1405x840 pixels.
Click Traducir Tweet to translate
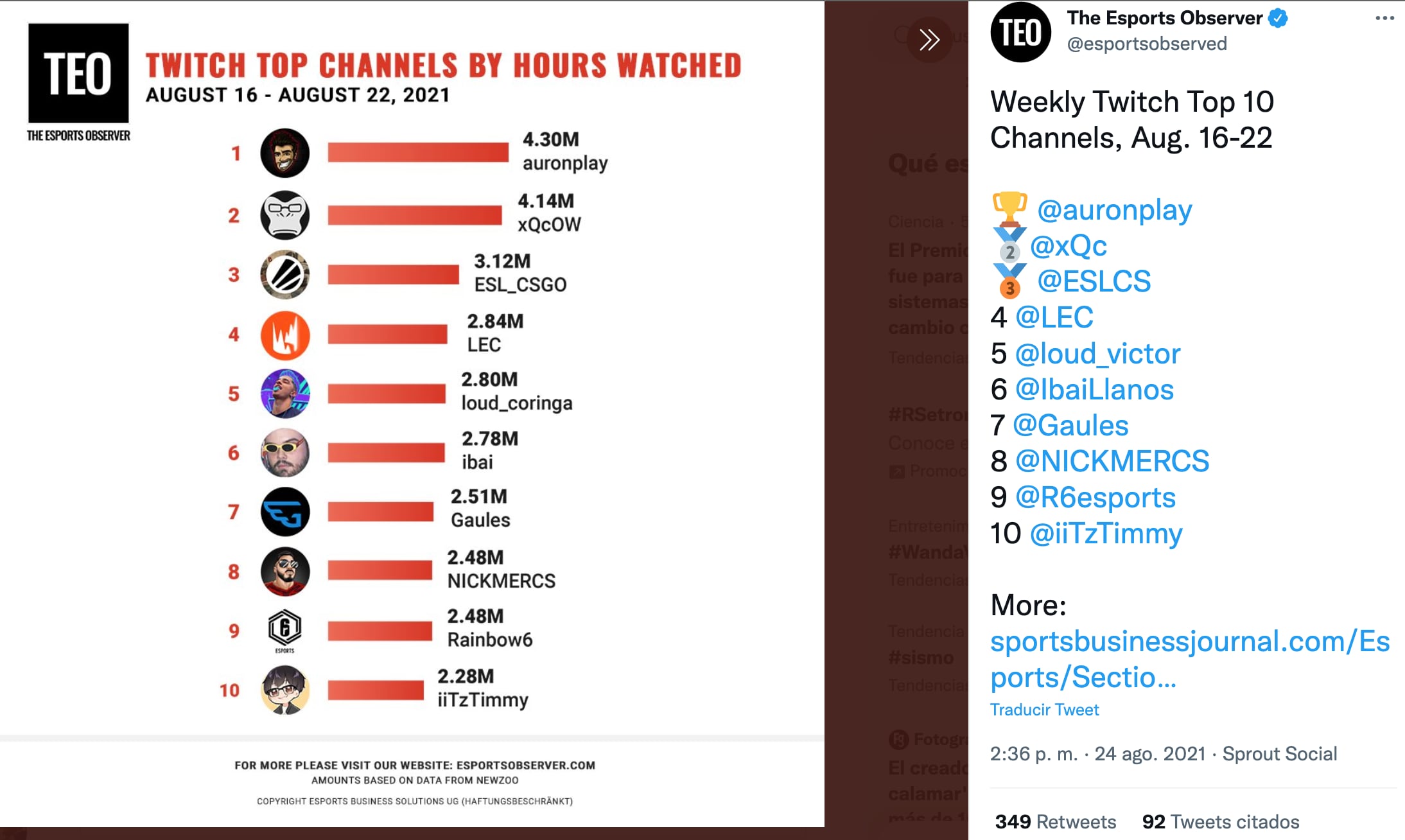(x=1044, y=710)
